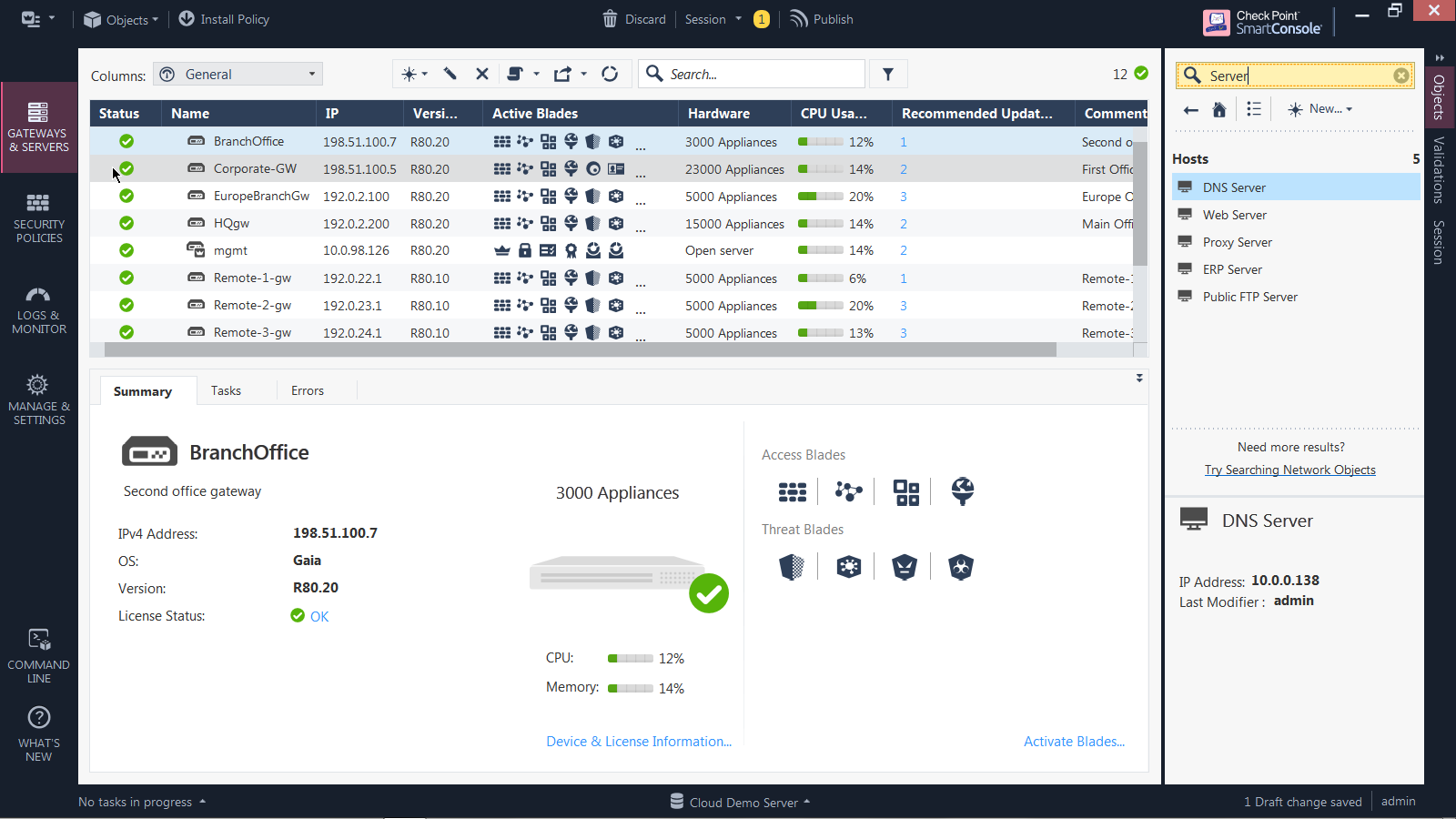The width and height of the screenshot is (1456, 819).
Task: Clear the Server search text
Action: 1401,76
